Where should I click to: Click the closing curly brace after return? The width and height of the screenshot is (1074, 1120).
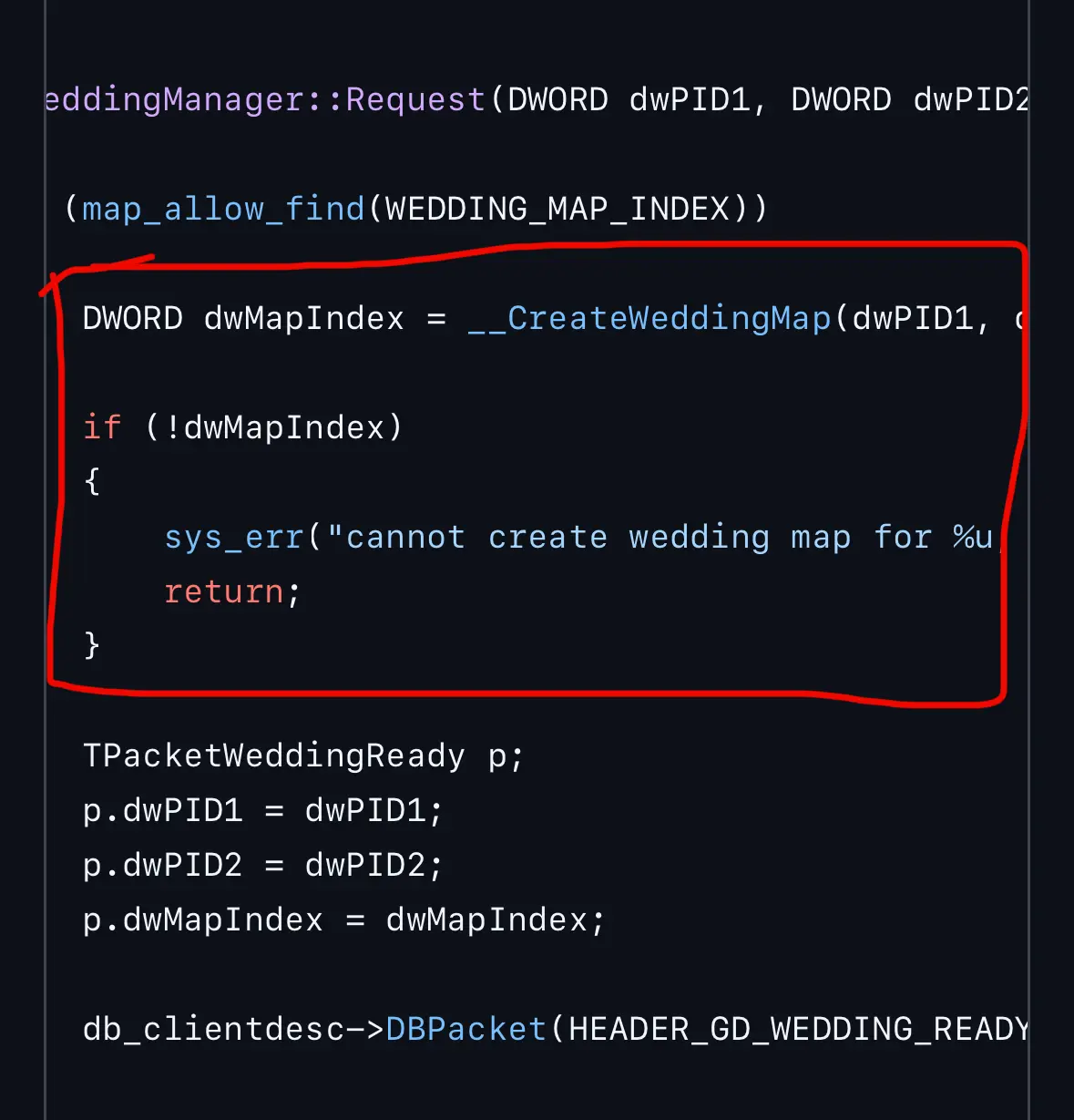91,645
